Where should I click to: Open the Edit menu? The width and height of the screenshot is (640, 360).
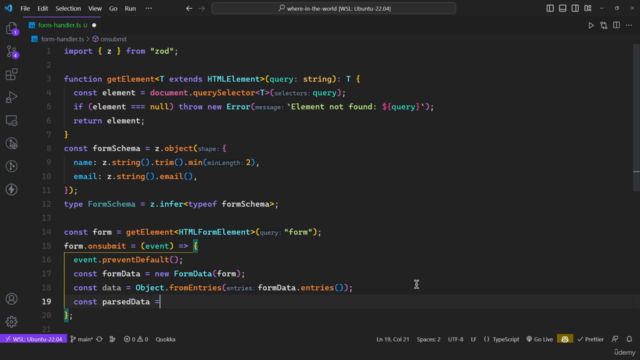[42, 8]
